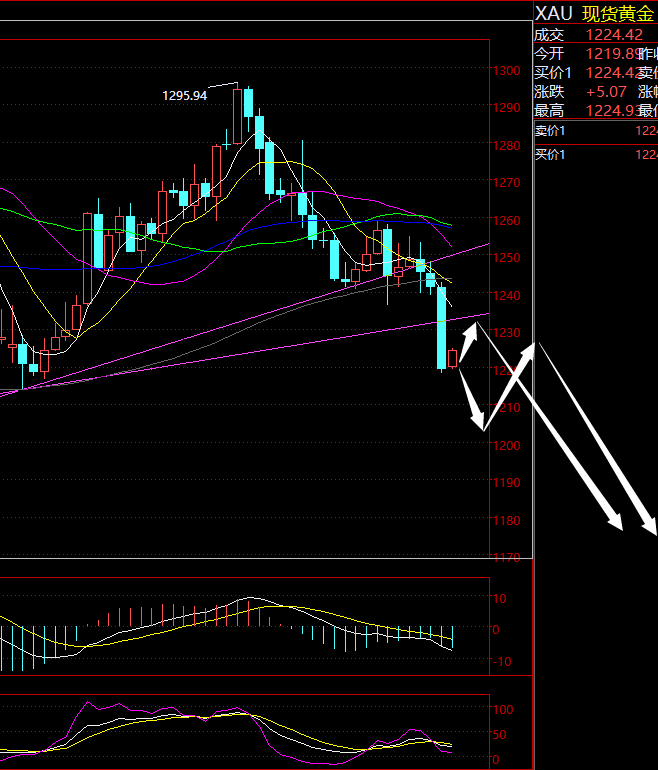Click 买价1 label next to 涨跌 block

[x=553, y=73]
